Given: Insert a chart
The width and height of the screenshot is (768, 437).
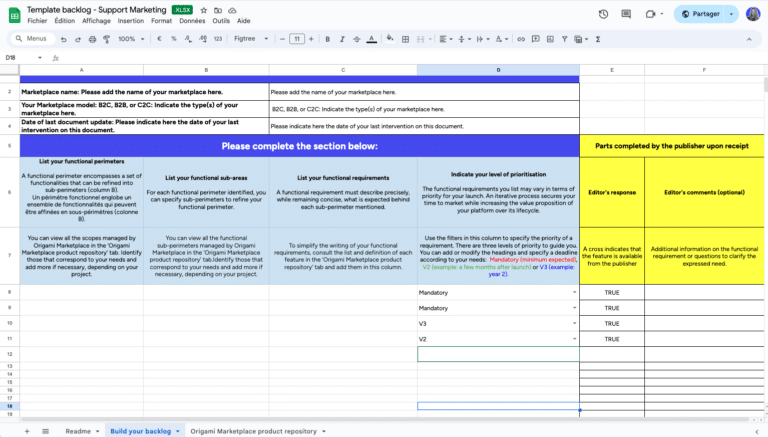Looking at the screenshot, I should pos(550,39).
